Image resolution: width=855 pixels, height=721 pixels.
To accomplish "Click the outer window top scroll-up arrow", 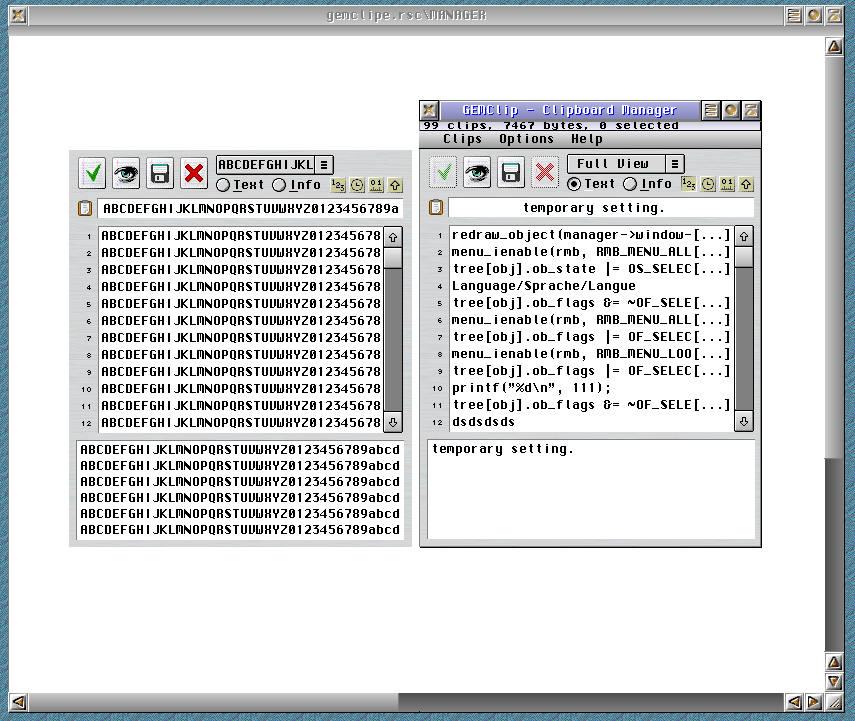I will [x=834, y=46].
